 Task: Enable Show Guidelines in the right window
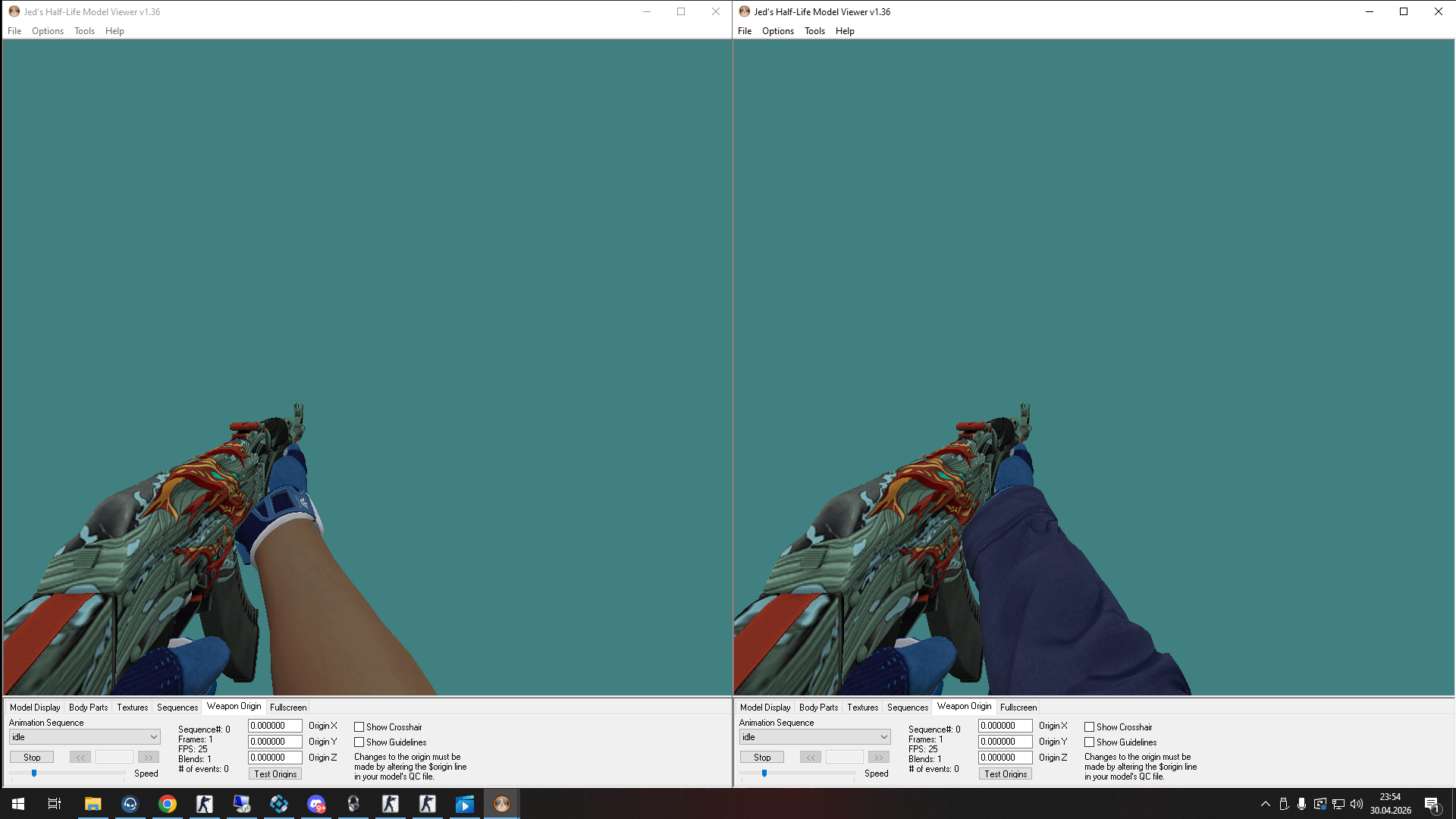[x=1090, y=742]
